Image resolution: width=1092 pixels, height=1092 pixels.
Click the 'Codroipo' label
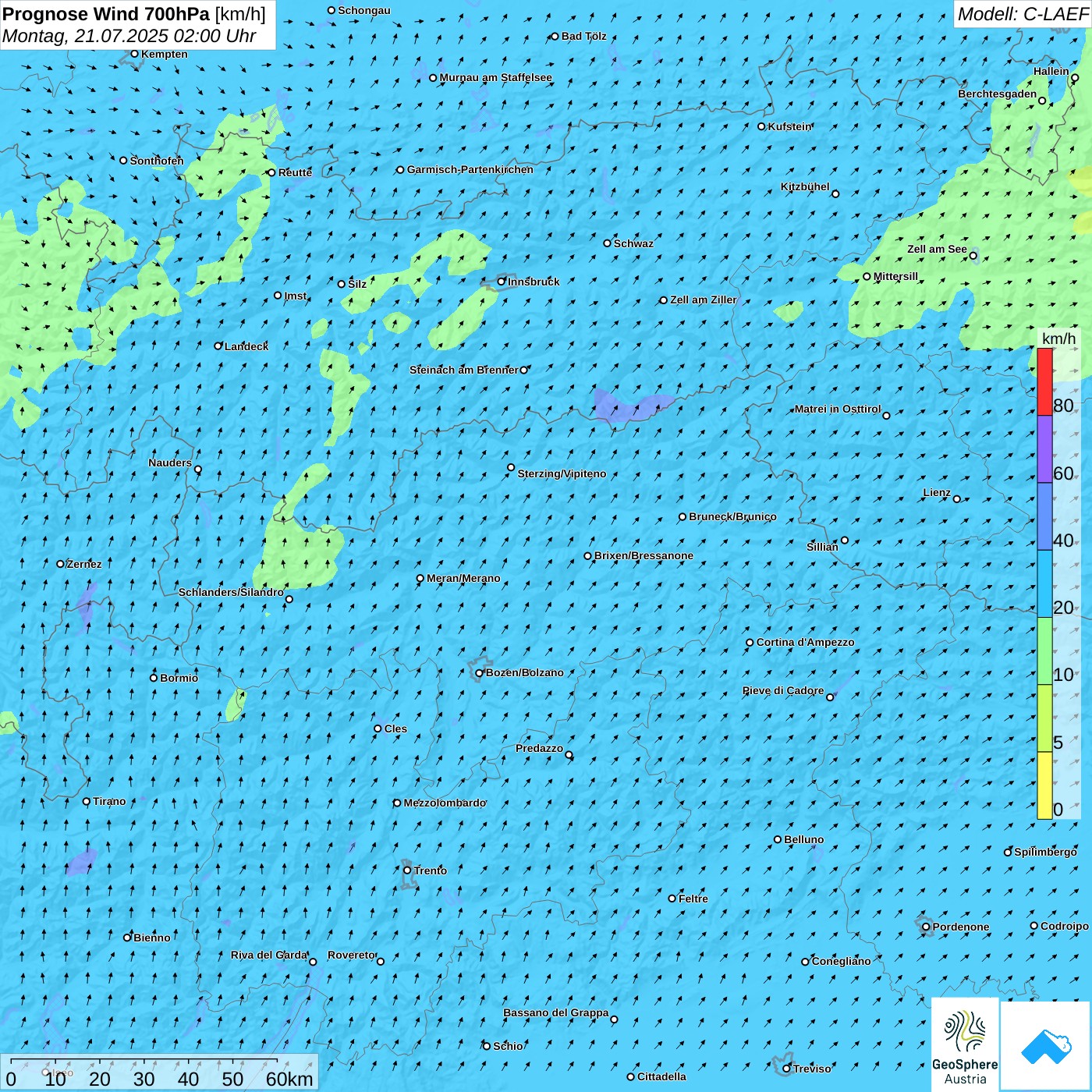(1065, 926)
